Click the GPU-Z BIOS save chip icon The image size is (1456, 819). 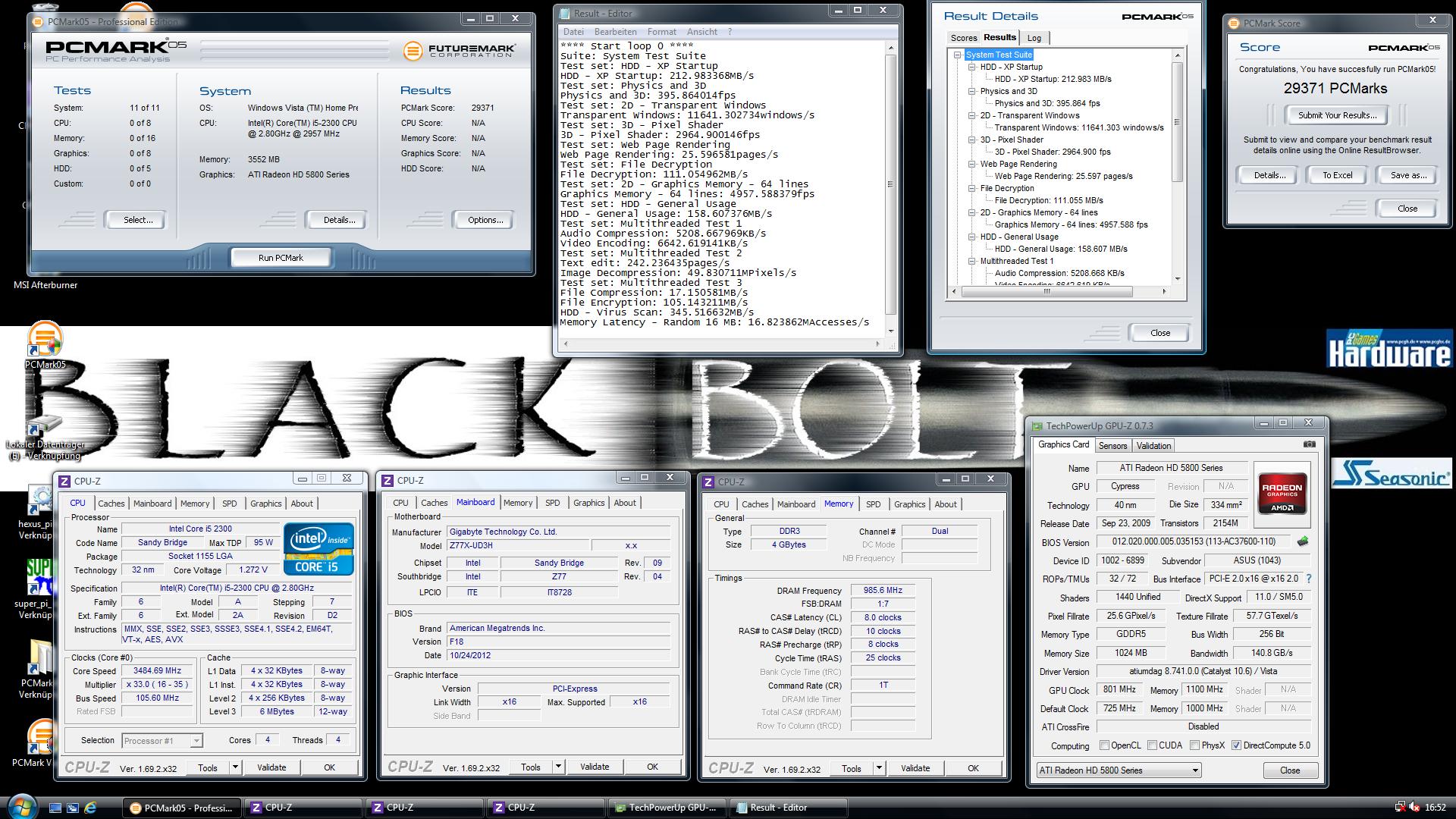(1303, 541)
